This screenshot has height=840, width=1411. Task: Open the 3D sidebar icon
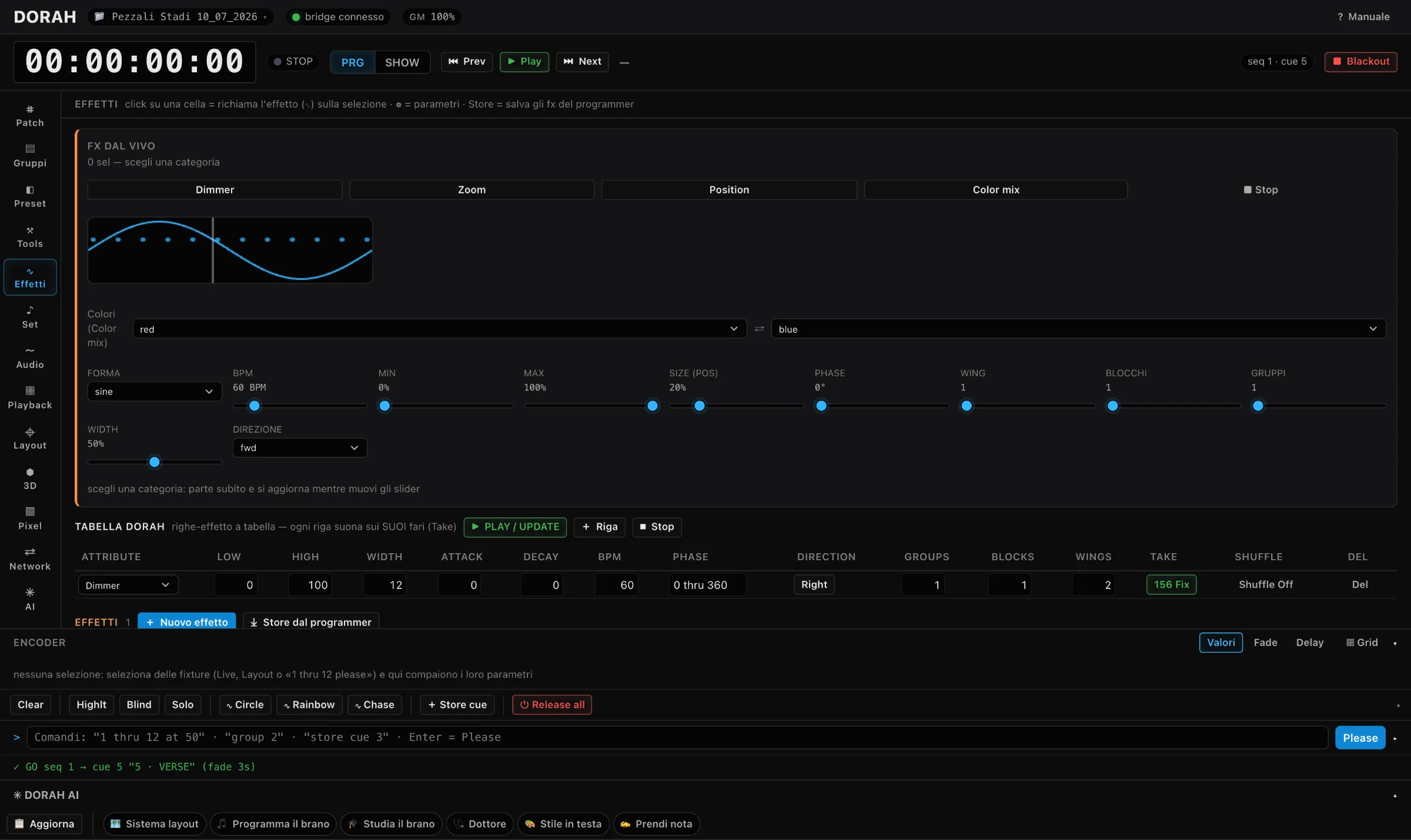coord(30,478)
